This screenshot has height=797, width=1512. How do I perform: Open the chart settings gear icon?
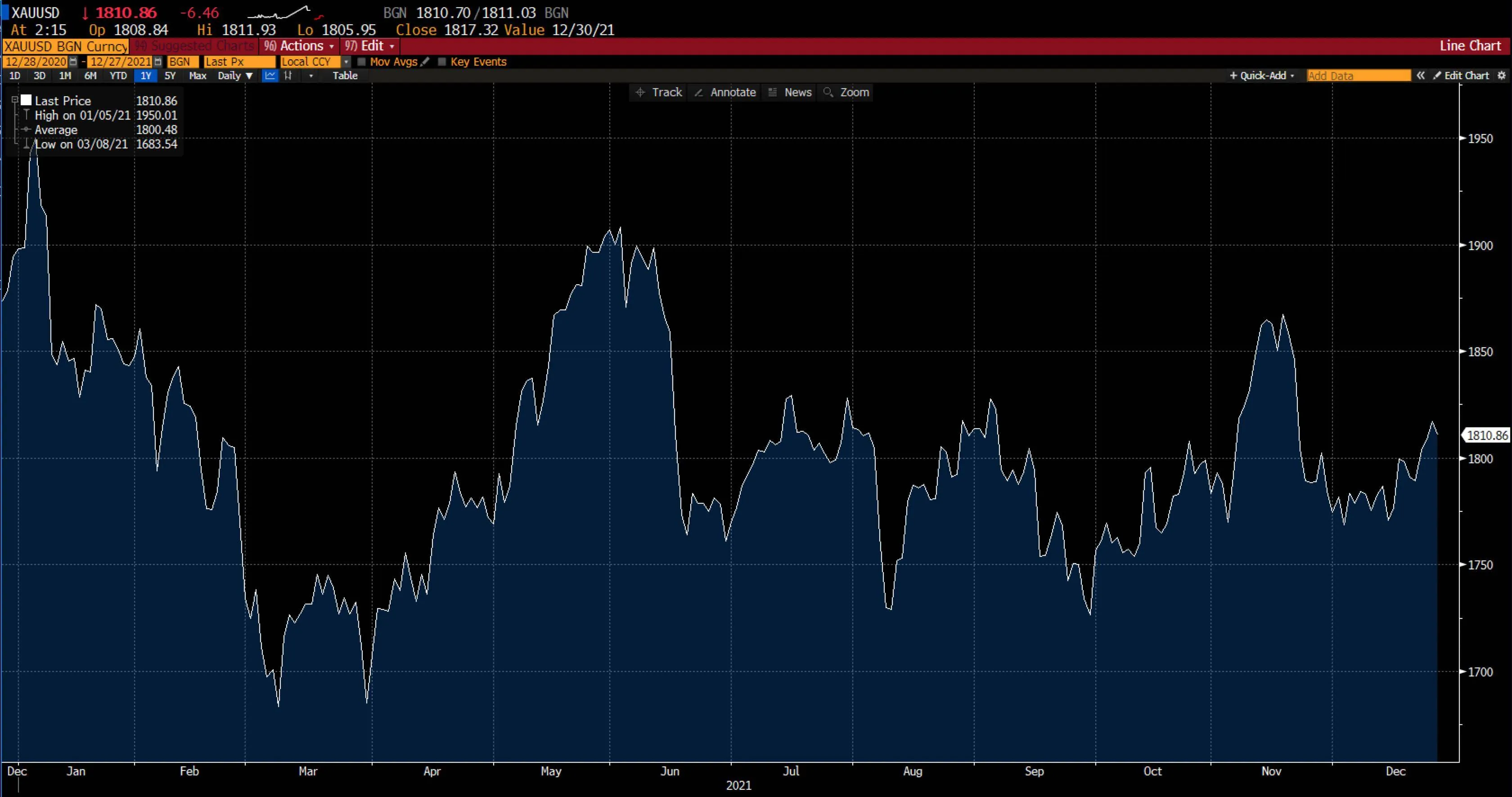(x=1503, y=76)
